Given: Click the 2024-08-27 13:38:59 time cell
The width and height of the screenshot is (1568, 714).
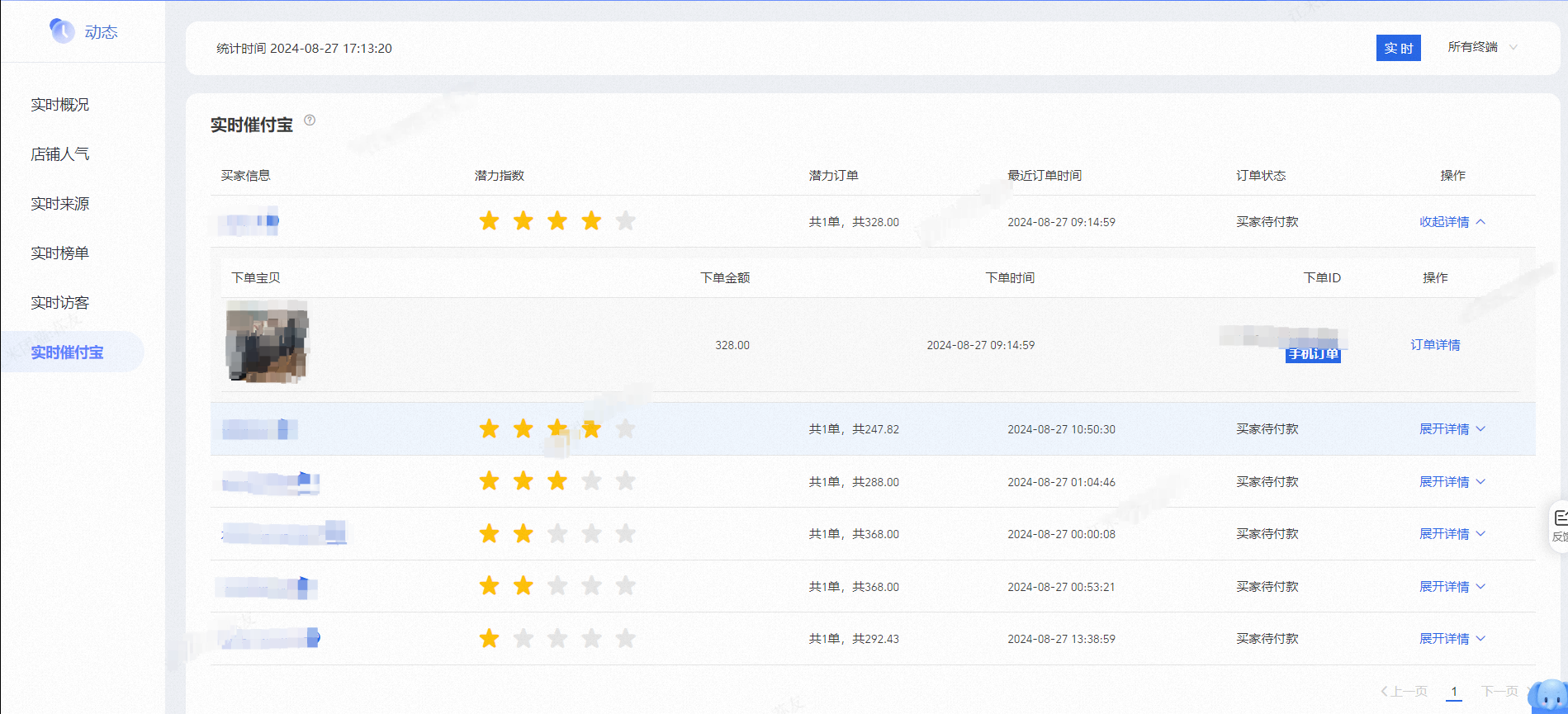Looking at the screenshot, I should pyautogui.click(x=1061, y=639).
